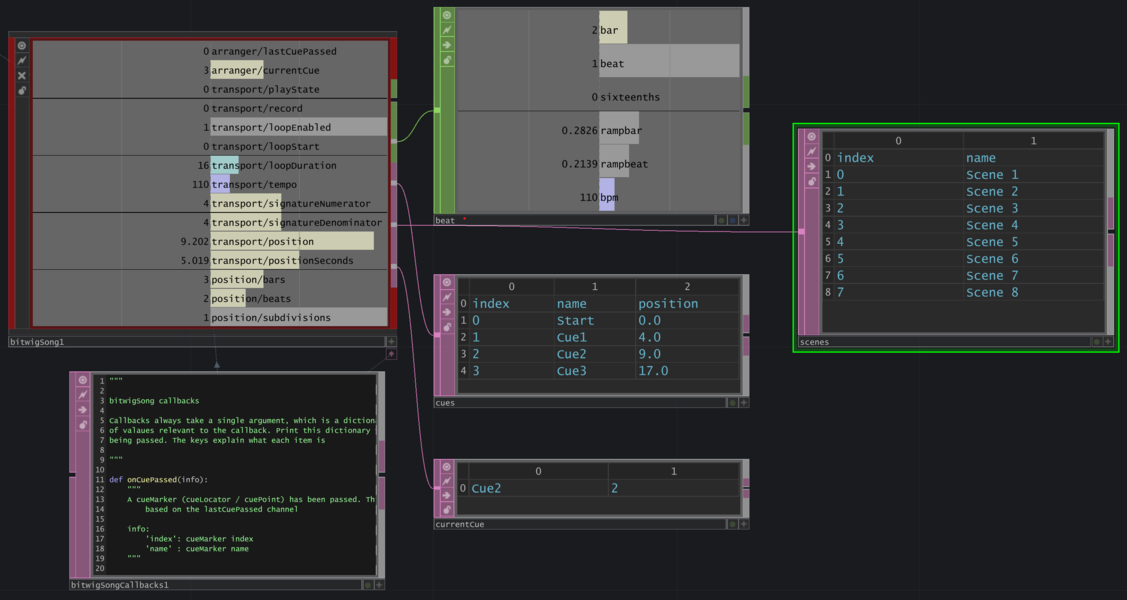Expand the plus button on the beat node
This screenshot has width=1127, height=600.
click(x=743, y=220)
